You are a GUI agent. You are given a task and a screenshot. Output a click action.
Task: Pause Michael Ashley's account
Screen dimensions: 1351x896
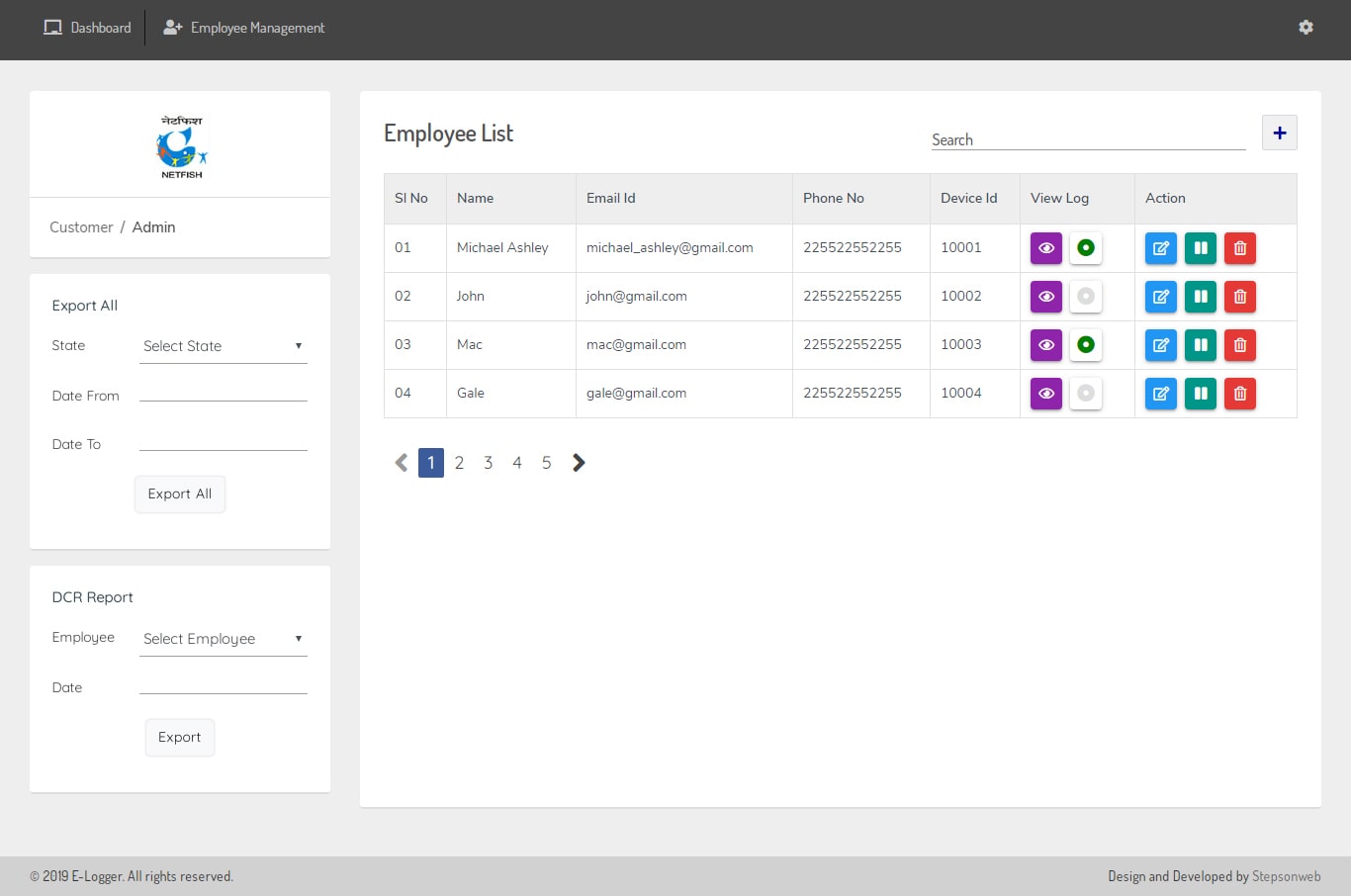pos(1201,248)
